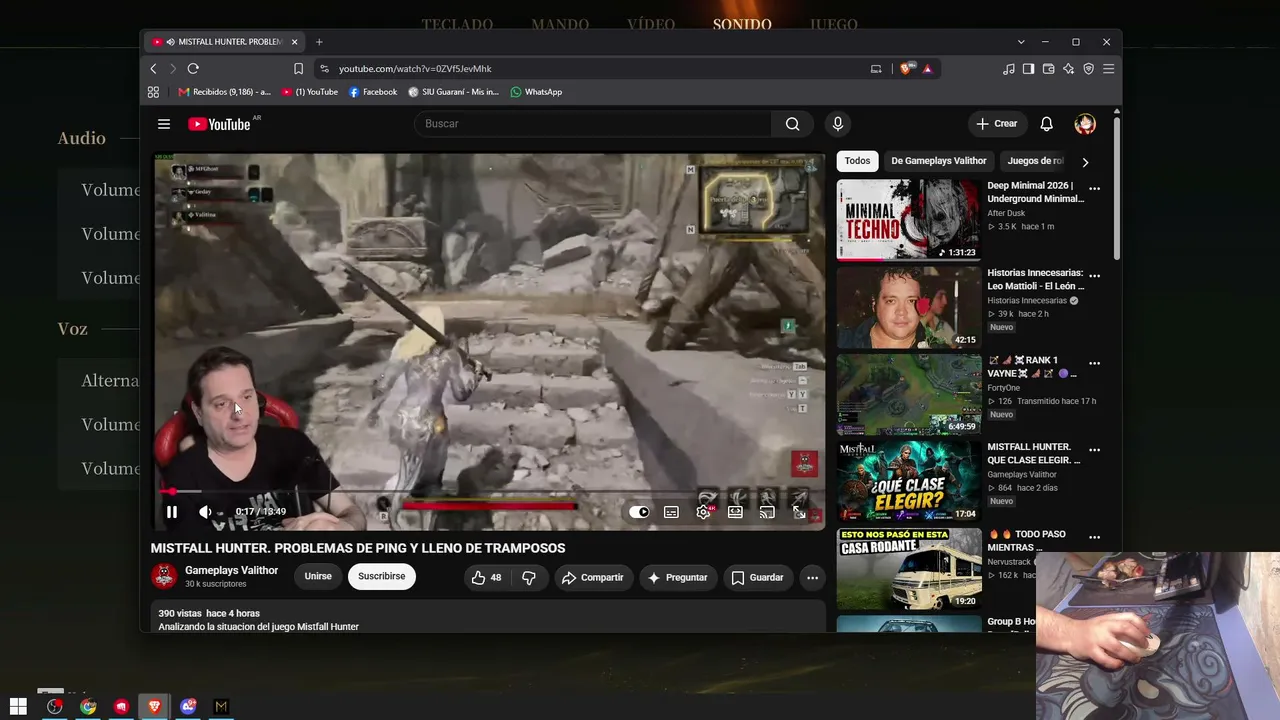Screen dimensions: 1280x720
Task: Close the Mistfall Hunter YouTube tab
Action: click(294, 42)
